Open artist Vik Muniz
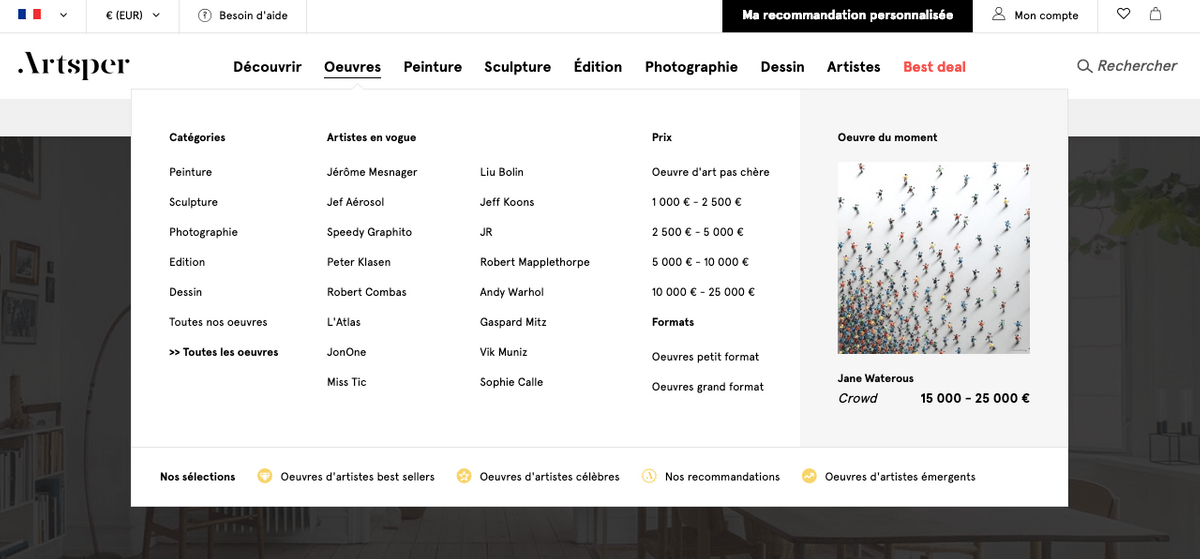Image resolution: width=1200 pixels, height=559 pixels. point(503,352)
